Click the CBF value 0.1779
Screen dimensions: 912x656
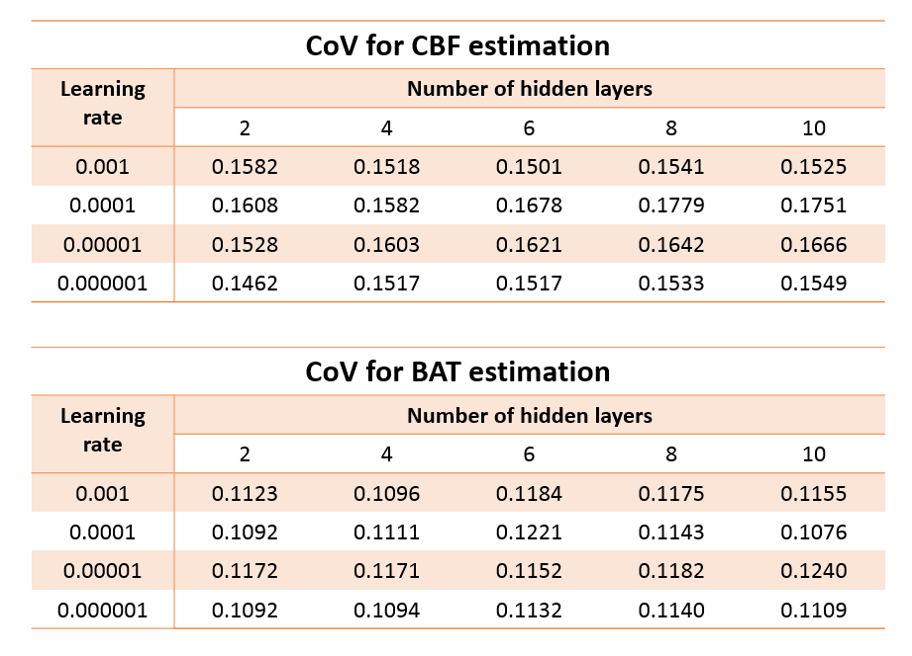[671, 206]
